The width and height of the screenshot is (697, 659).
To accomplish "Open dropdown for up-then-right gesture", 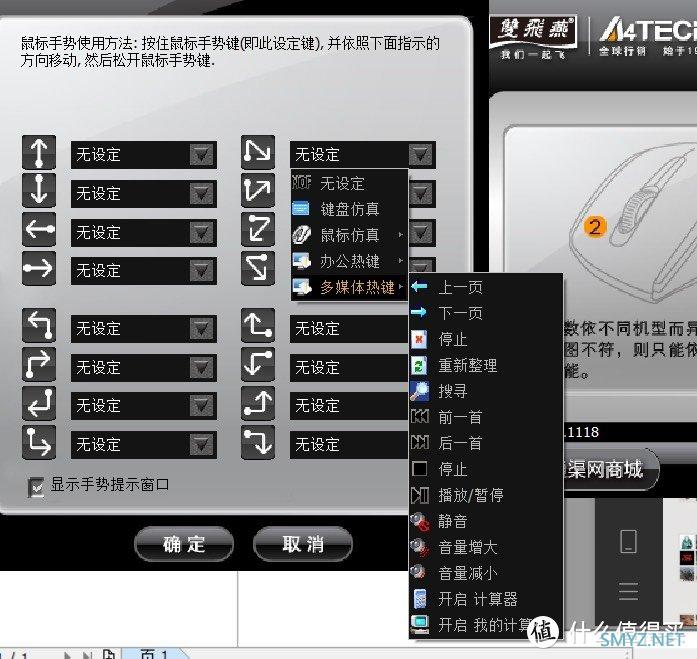I will [201, 367].
